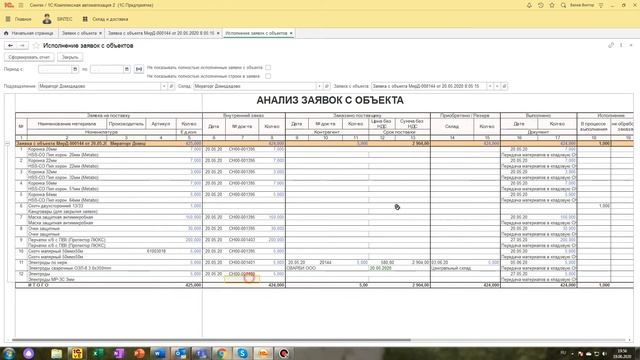Open Word from the taskbar
This screenshot has height=360, width=640.
click(x=160, y=353)
